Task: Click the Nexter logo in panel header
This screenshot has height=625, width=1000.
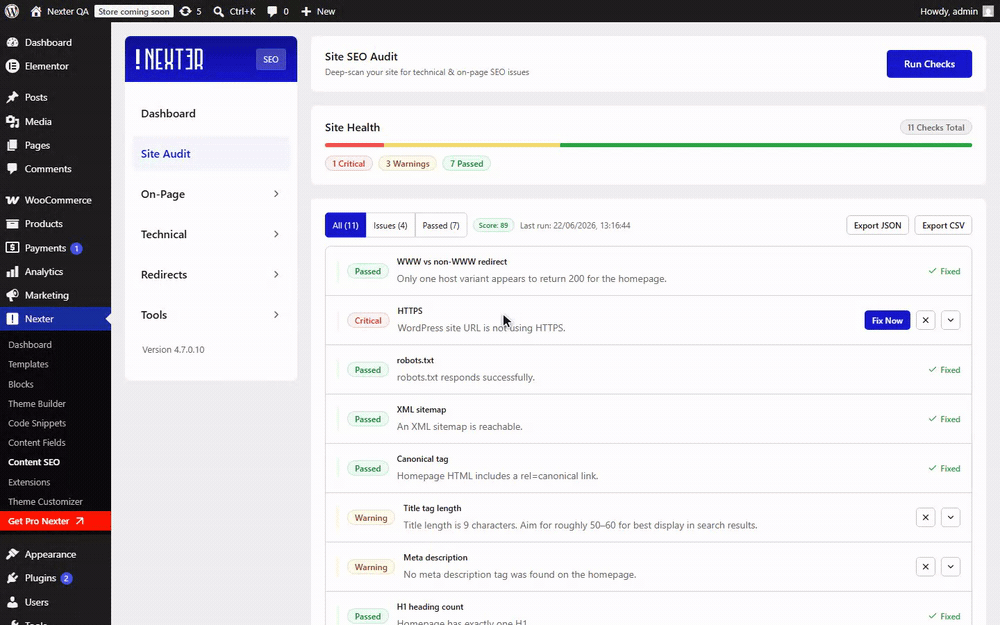Action: click(x=169, y=59)
